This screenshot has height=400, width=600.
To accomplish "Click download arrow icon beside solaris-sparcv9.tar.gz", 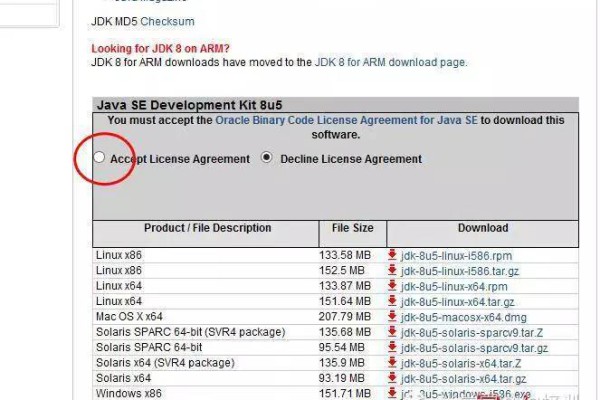I will 392,347.
